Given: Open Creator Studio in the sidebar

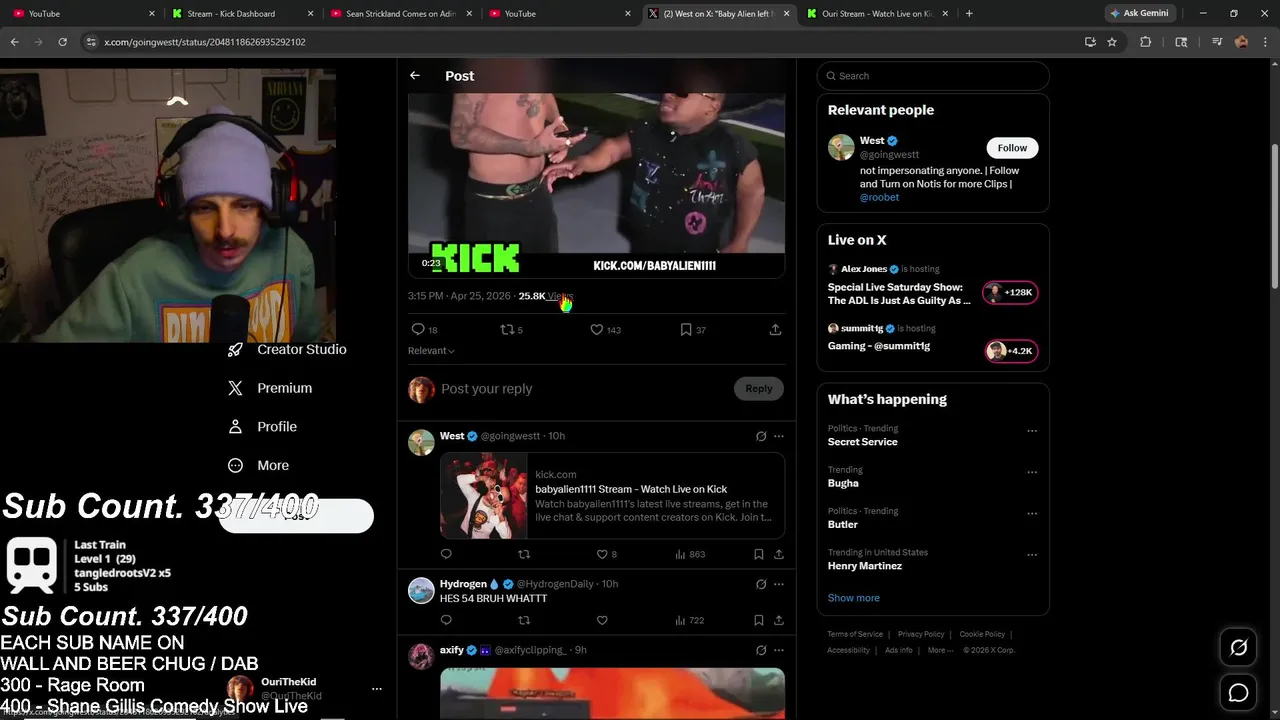Looking at the screenshot, I should [x=287, y=350].
